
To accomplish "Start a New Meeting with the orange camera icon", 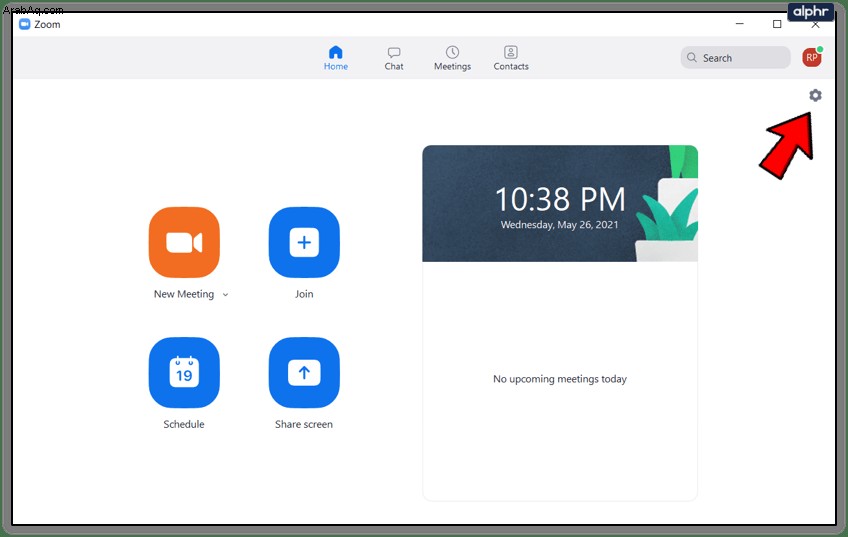I will pyautogui.click(x=184, y=242).
